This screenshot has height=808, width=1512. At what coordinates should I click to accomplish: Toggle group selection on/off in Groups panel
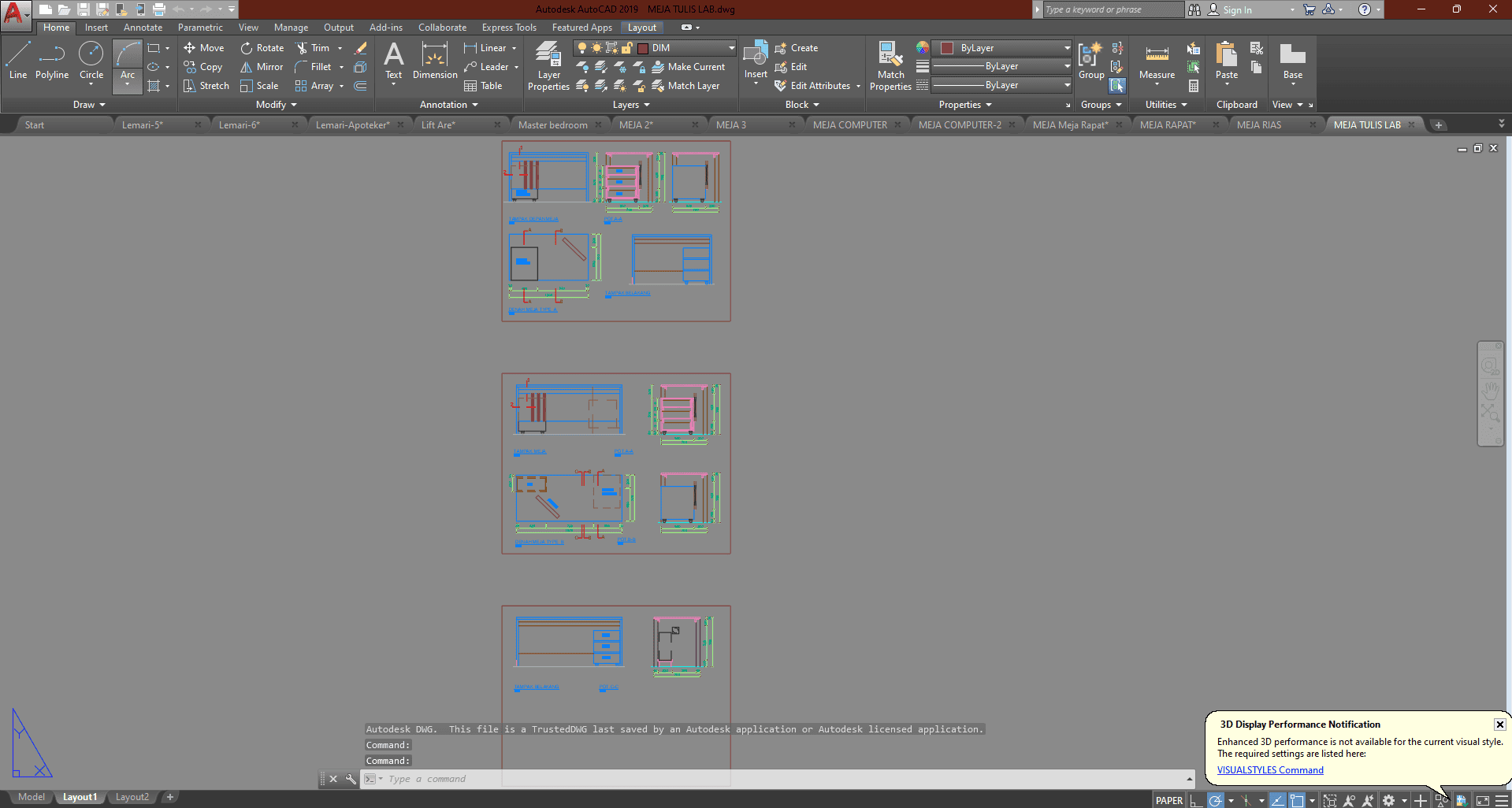tap(1117, 85)
